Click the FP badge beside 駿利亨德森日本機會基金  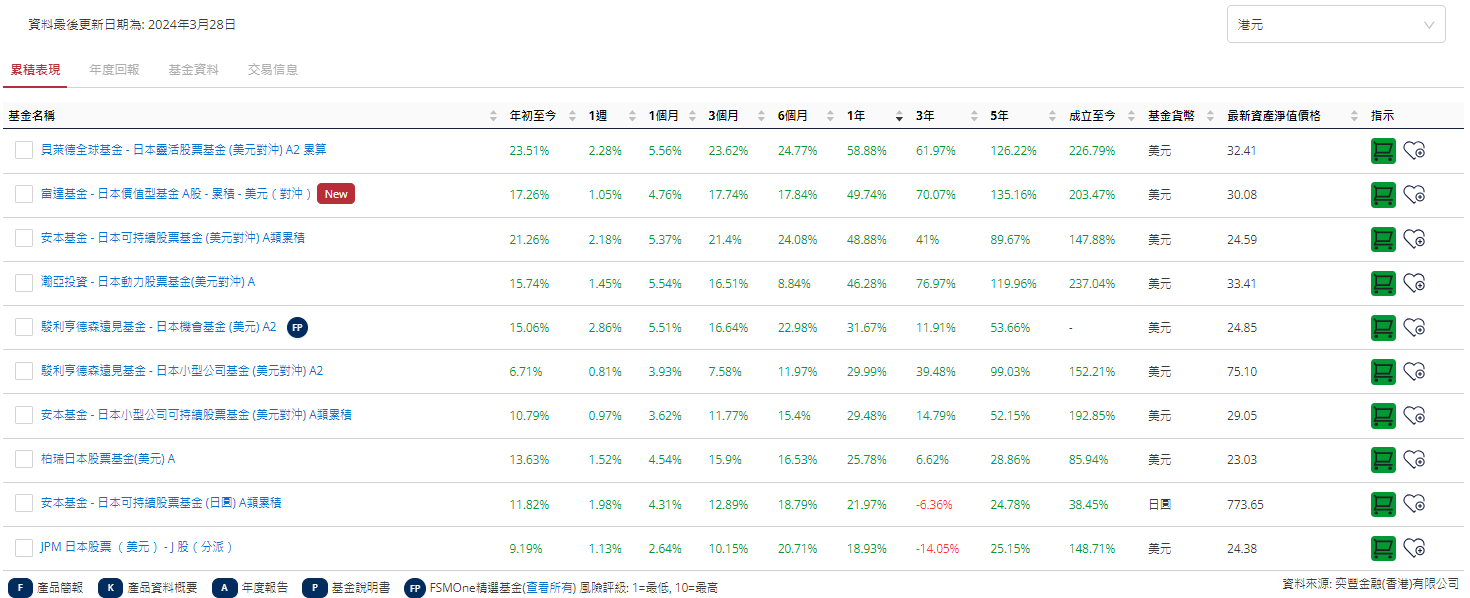click(x=297, y=327)
